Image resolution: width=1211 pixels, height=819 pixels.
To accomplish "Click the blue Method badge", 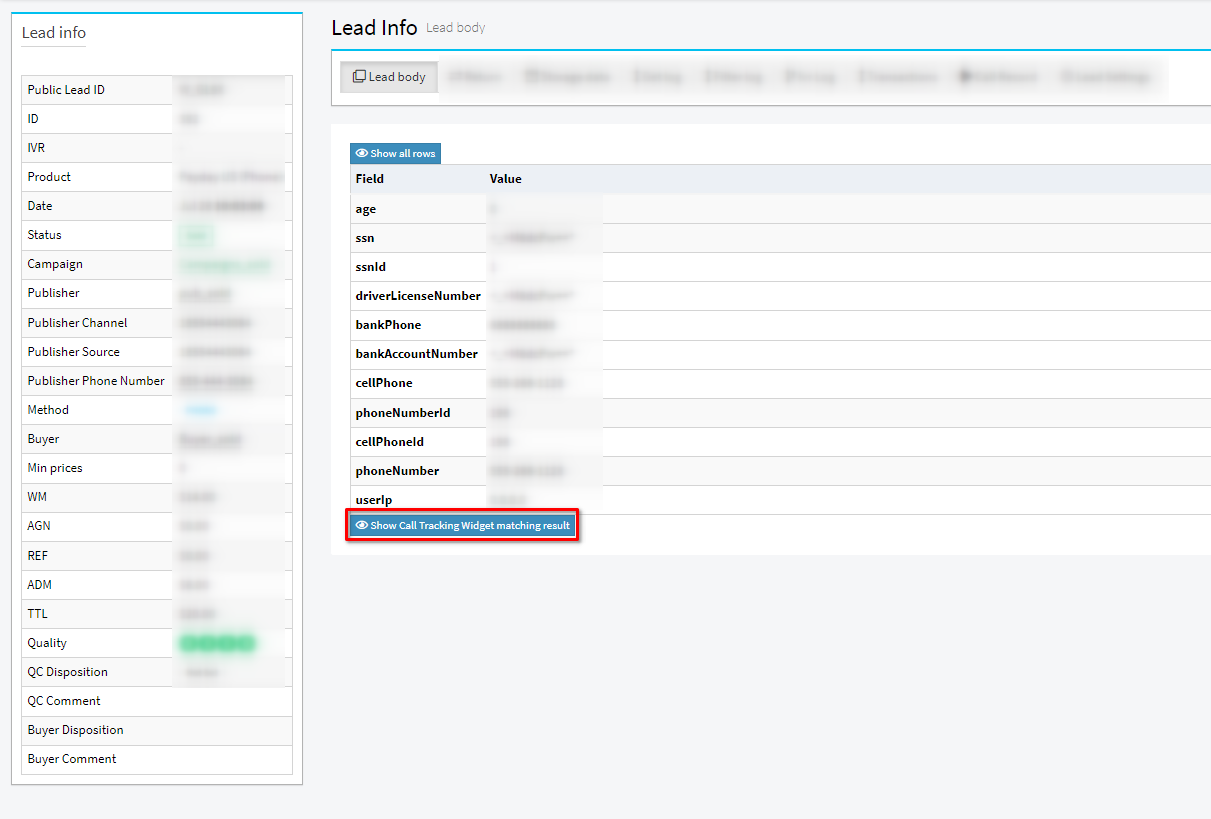I will pyautogui.click(x=200, y=410).
